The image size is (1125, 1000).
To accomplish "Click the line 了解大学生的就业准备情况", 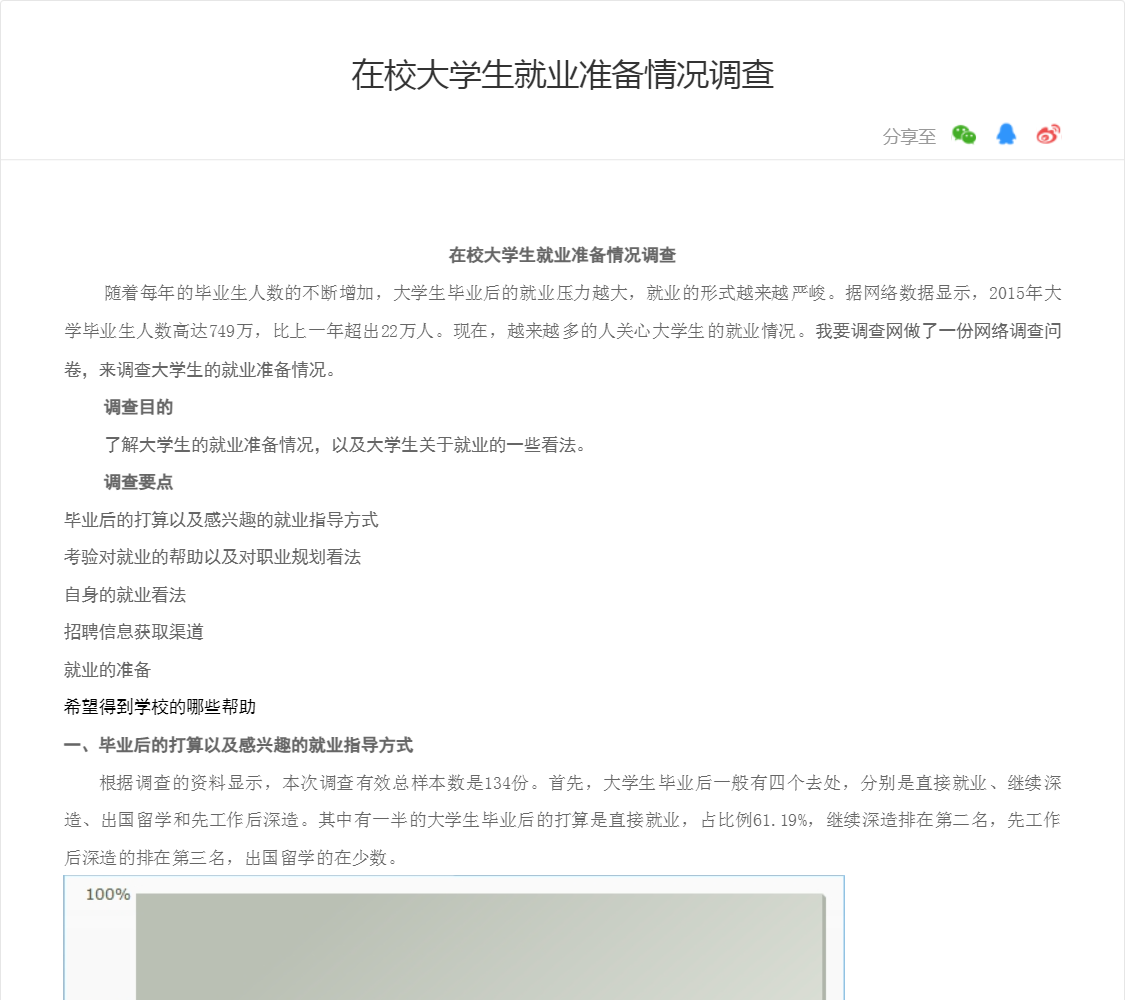I will point(345,445).
